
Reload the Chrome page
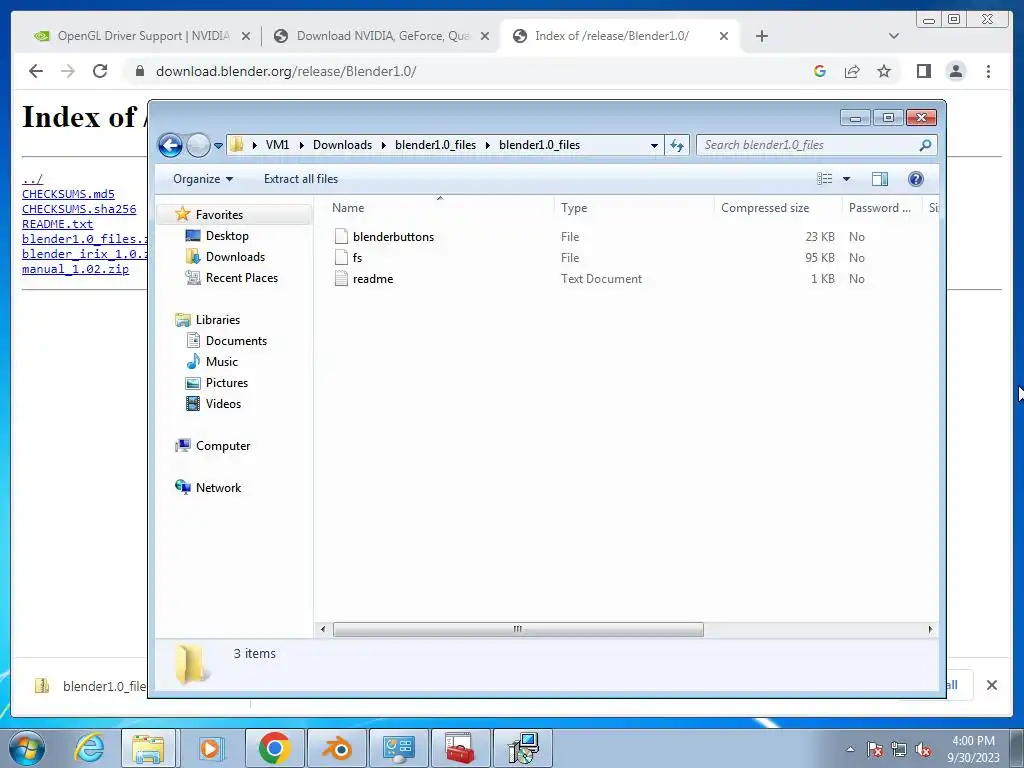(x=100, y=71)
